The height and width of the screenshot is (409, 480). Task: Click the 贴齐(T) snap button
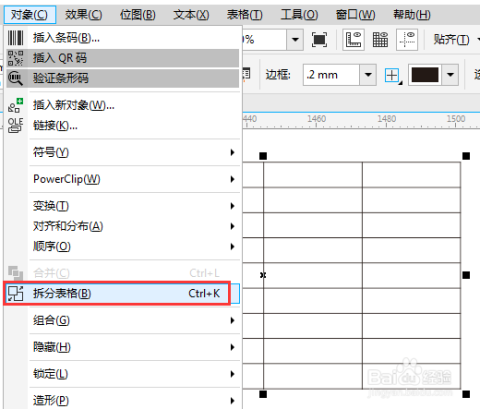pos(451,40)
